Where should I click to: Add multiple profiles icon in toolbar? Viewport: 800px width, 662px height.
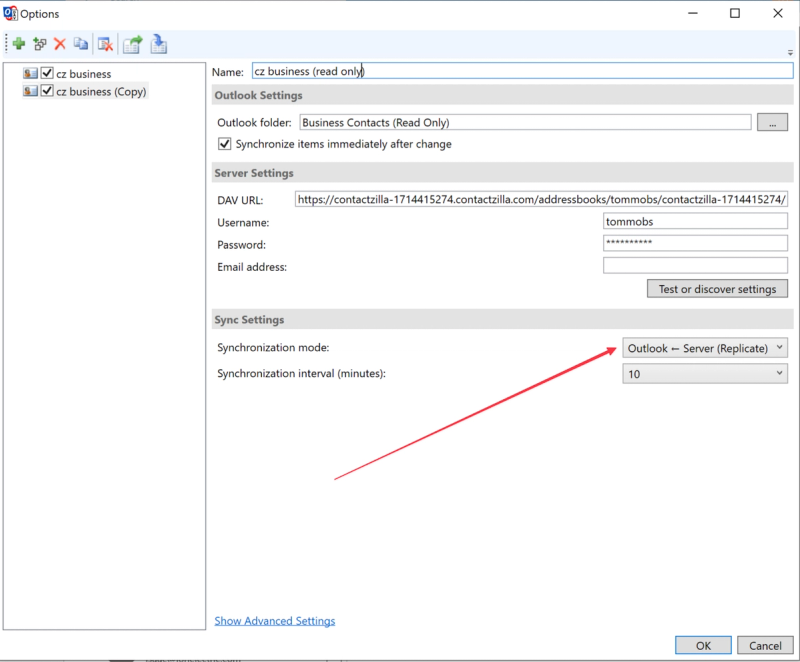coord(40,44)
